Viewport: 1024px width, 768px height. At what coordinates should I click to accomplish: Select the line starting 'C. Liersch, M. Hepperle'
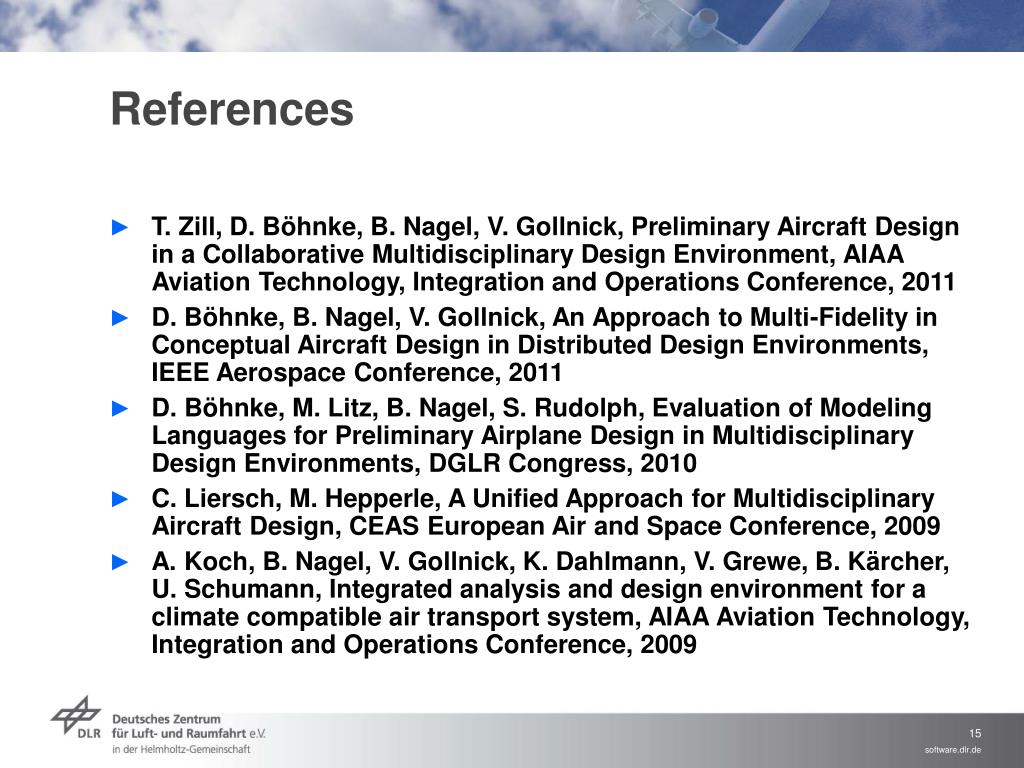543,498
